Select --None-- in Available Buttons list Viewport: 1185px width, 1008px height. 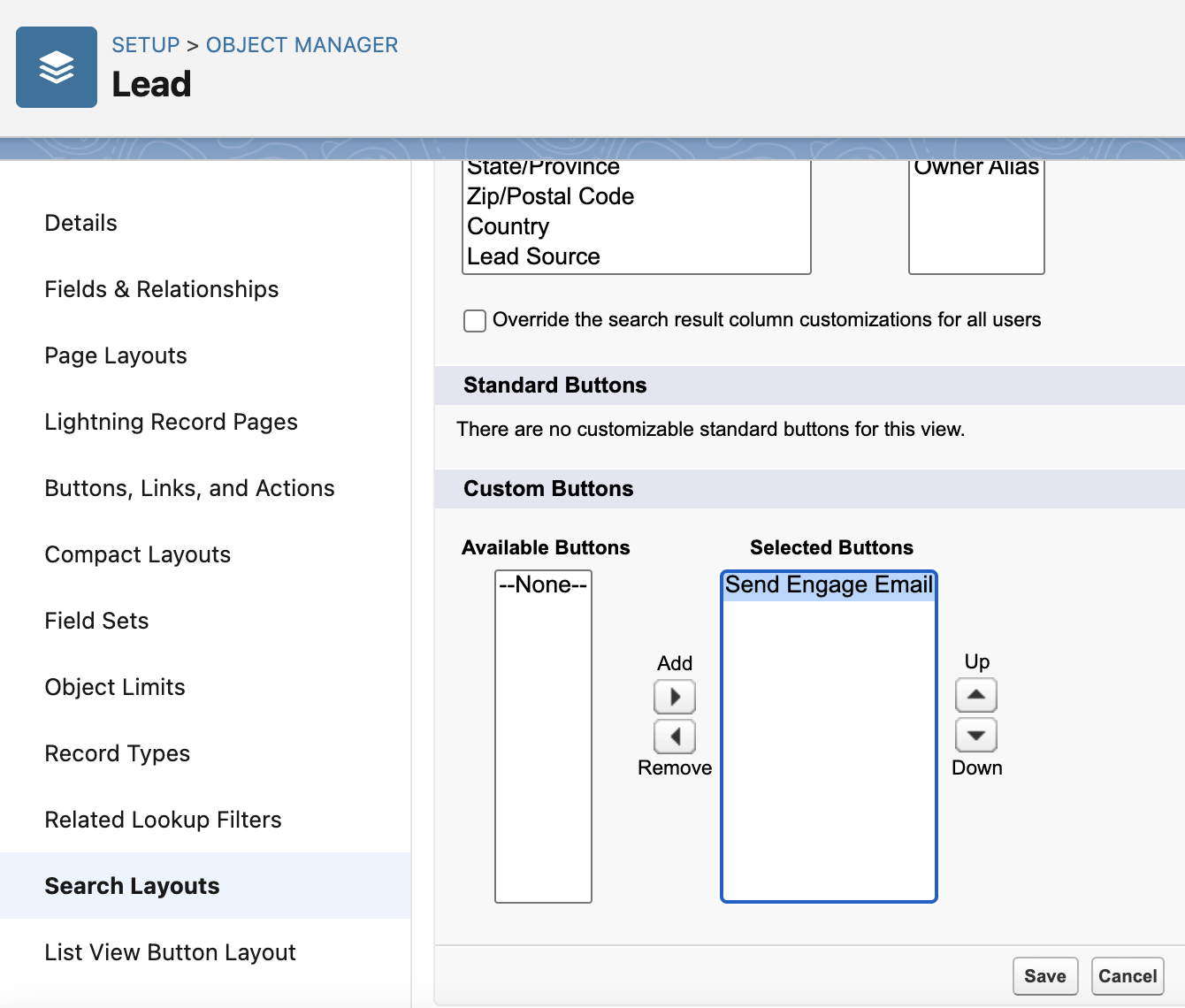pyautogui.click(x=543, y=585)
